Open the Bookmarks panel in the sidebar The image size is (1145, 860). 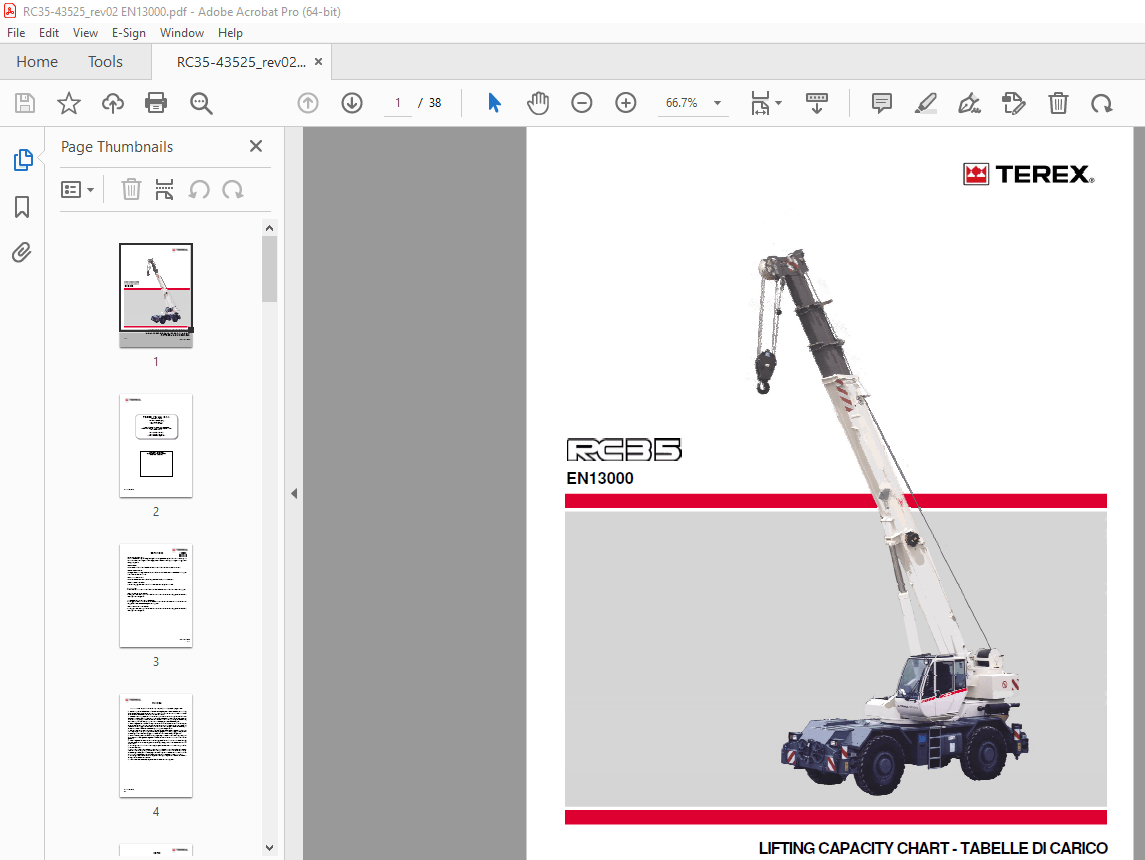pos(22,207)
